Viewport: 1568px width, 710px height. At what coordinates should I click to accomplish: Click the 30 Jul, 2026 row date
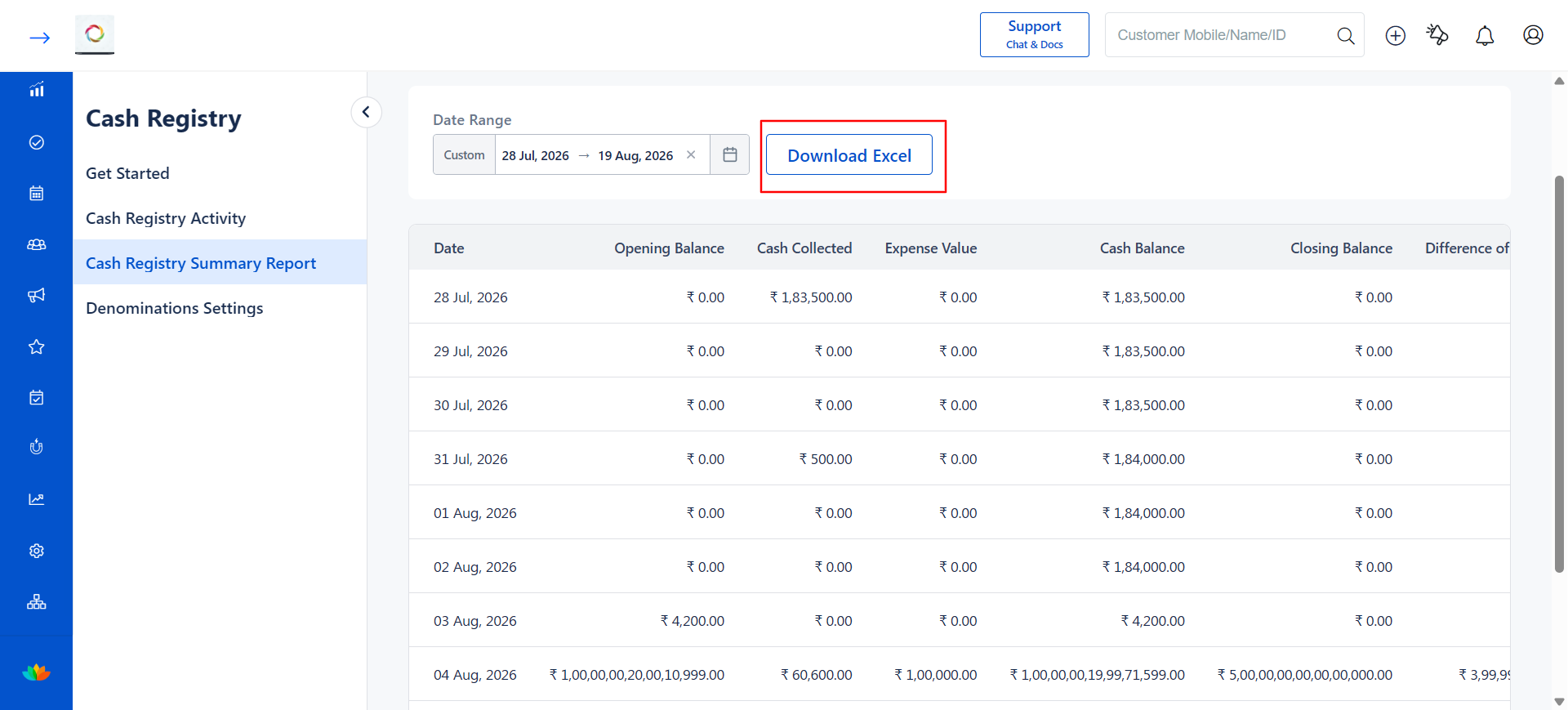coord(470,405)
